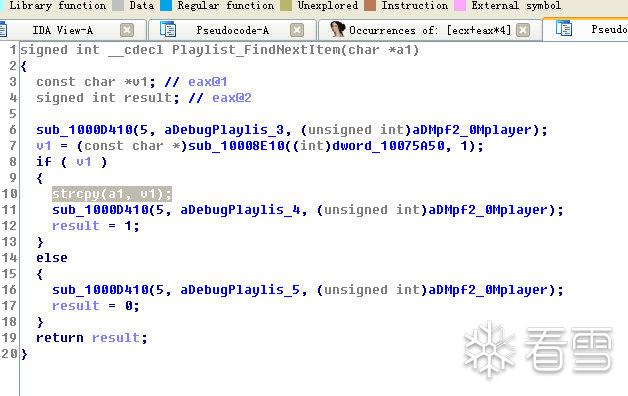Click the External symbol pink legend swatch
This screenshot has width=628, height=396.
460,6
